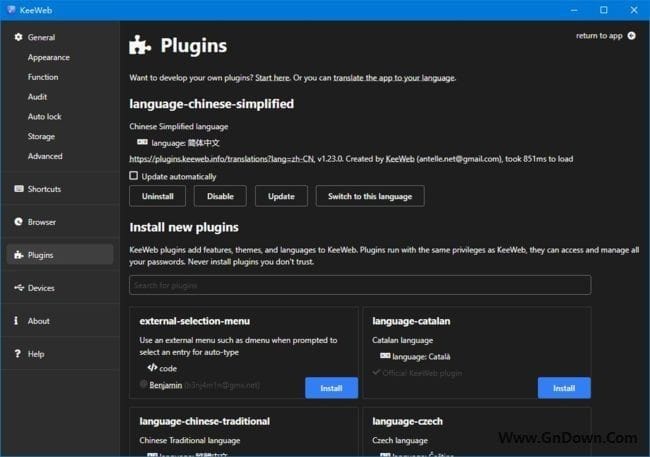
Task: Click the return to app circle icon
Action: (x=631, y=36)
